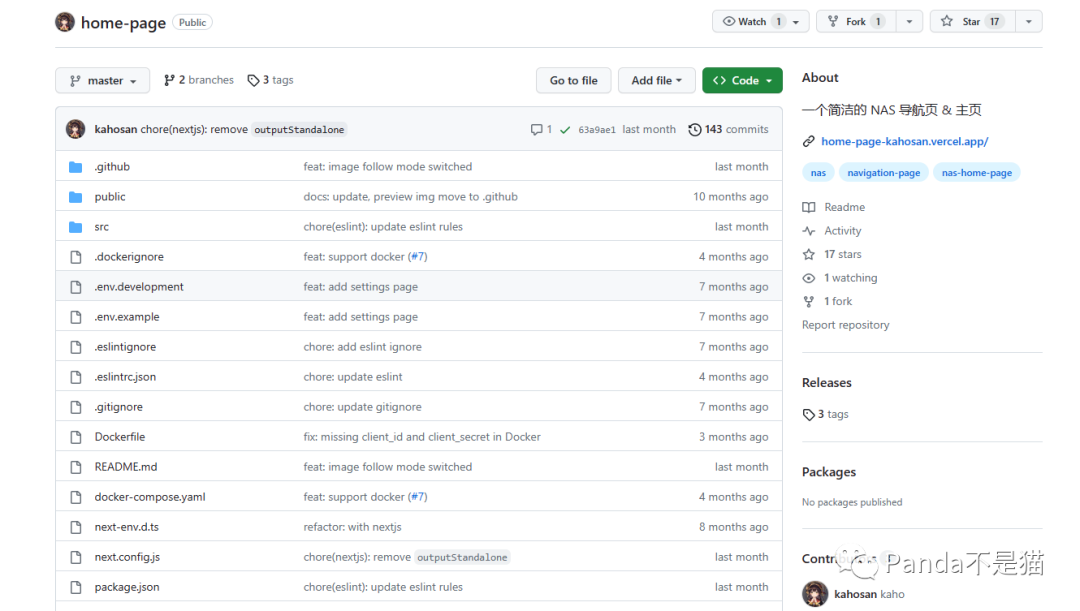Click the public folder icon
The width and height of the screenshot is (1080, 611).
(76, 197)
